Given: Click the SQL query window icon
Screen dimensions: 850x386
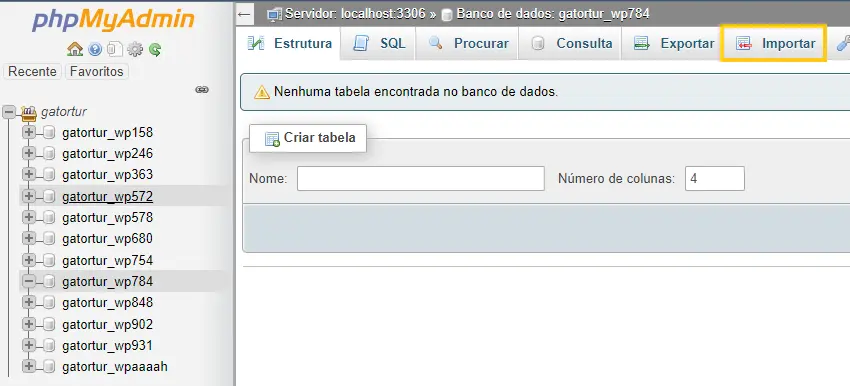Looking at the screenshot, I should 114,50.
